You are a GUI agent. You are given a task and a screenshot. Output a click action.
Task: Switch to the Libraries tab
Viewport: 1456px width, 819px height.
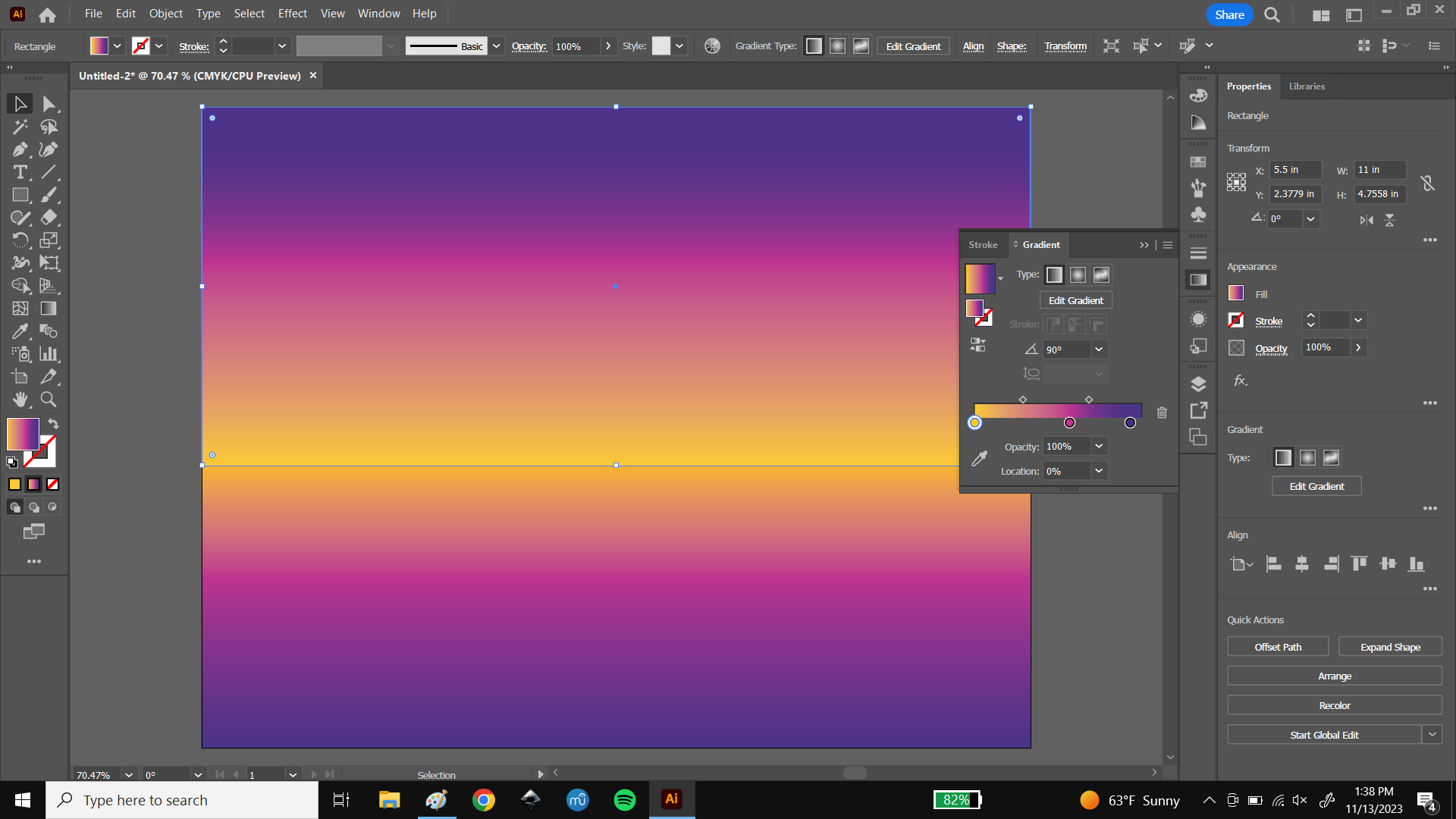coord(1306,86)
